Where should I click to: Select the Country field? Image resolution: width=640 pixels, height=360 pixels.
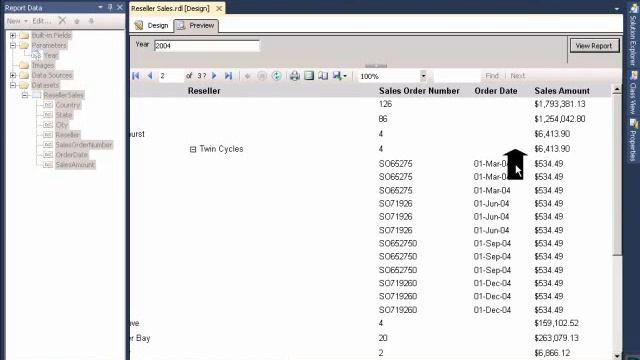(68, 105)
